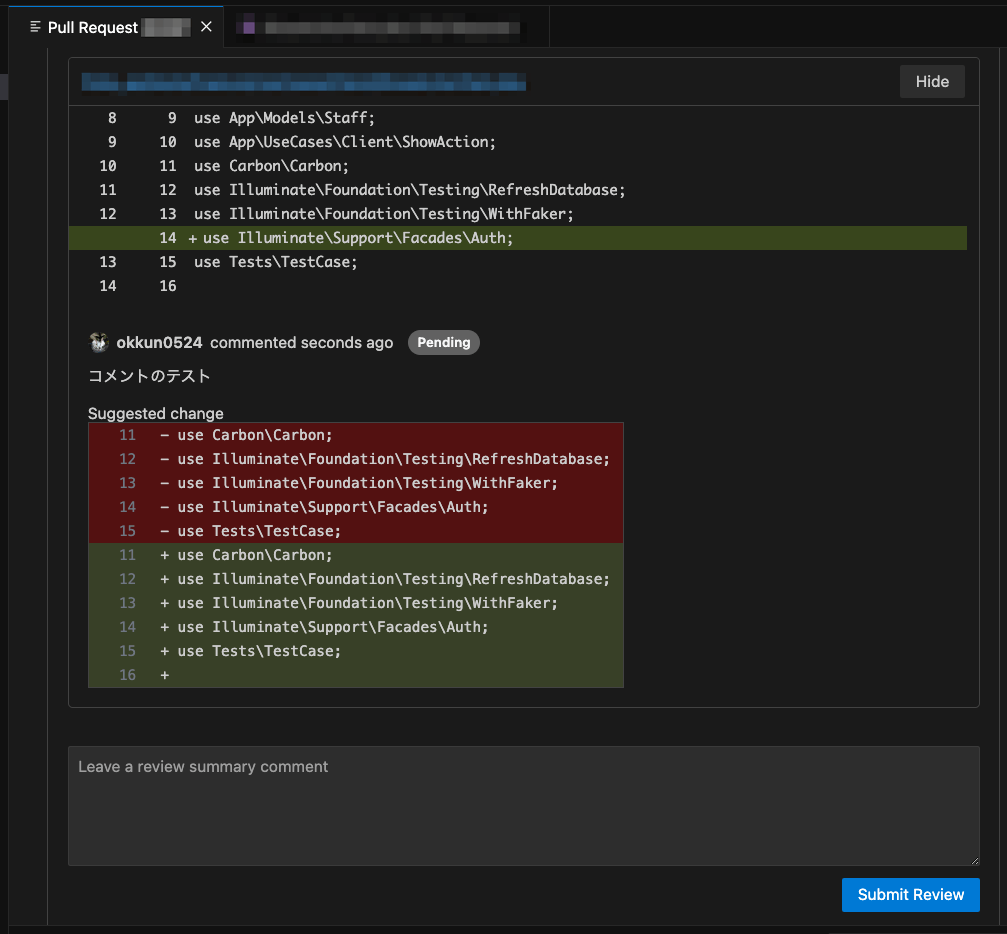Screen dimensions: 1007x934
Task: Submit the pending review
Action: [x=910, y=895]
